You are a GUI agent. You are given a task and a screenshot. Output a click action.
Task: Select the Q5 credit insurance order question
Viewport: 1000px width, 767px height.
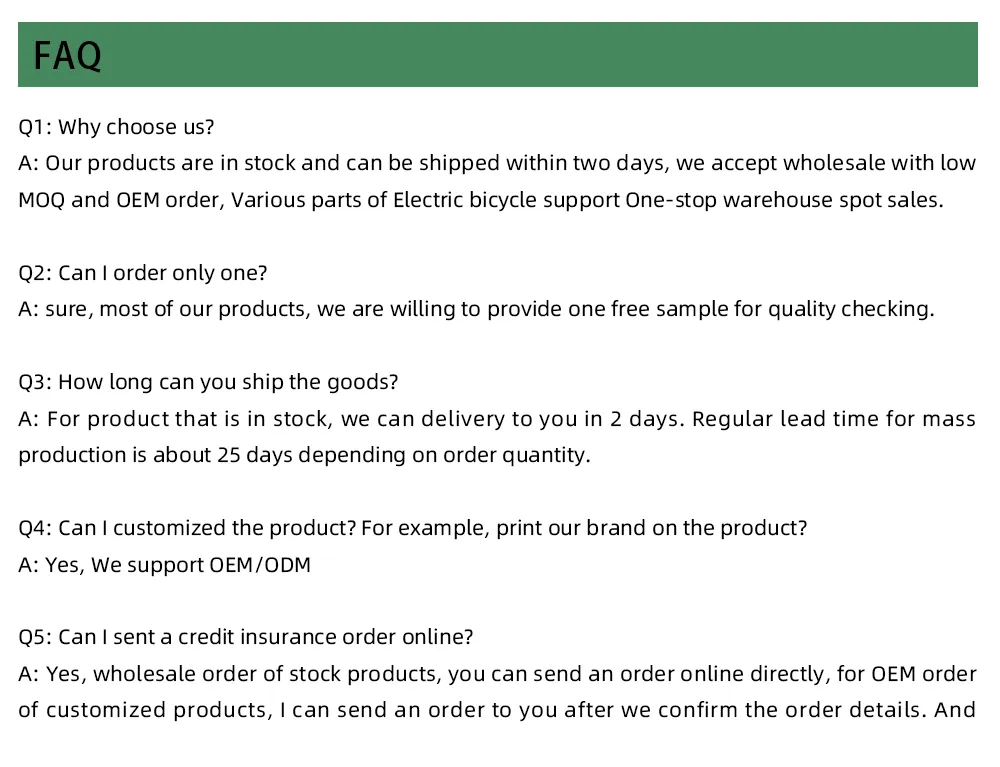point(246,637)
